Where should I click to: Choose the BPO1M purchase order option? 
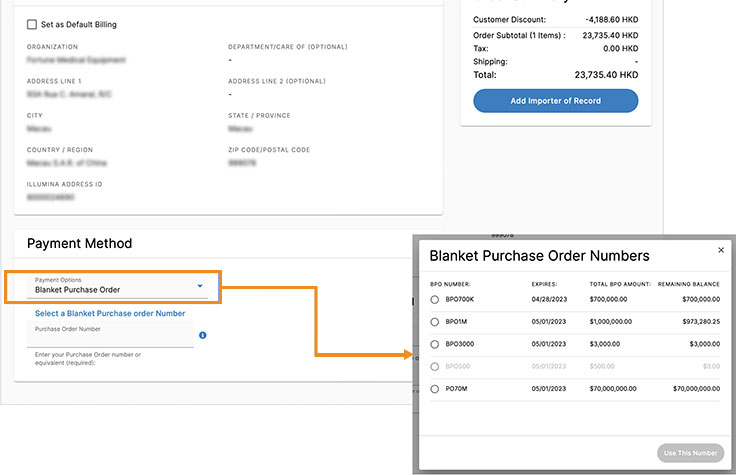[434, 322]
